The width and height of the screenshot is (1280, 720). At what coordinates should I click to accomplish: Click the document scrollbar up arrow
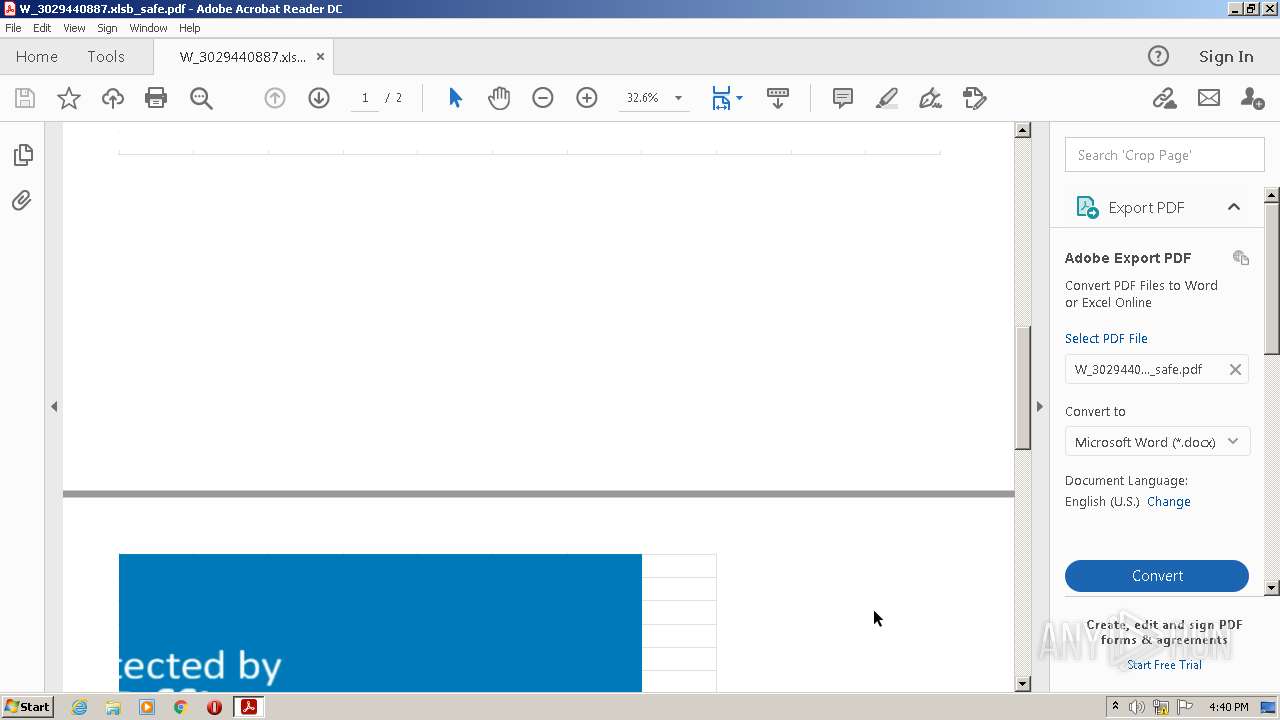(1022, 130)
